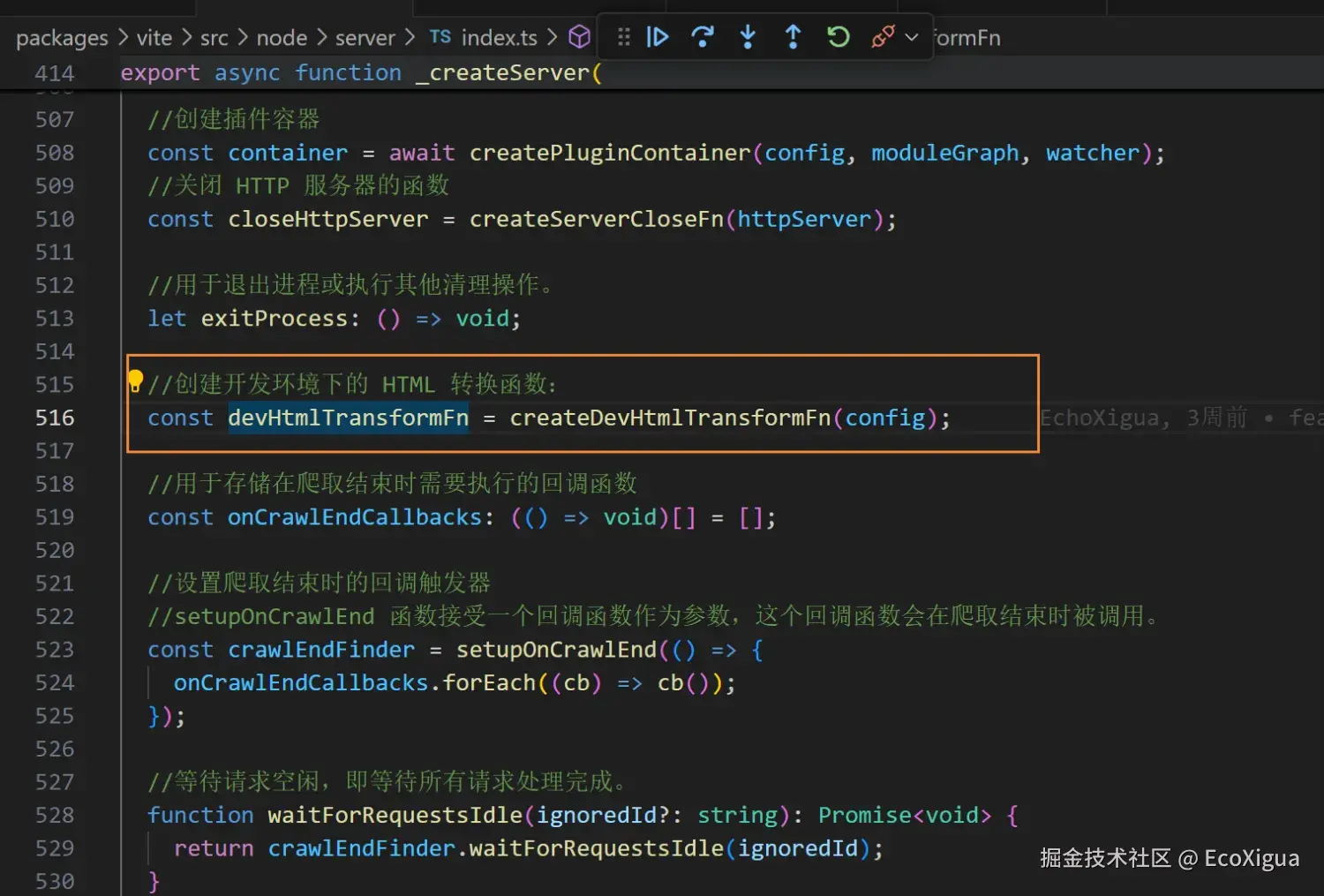
Task: Select the 'src' breadcrumb
Action: [x=214, y=38]
